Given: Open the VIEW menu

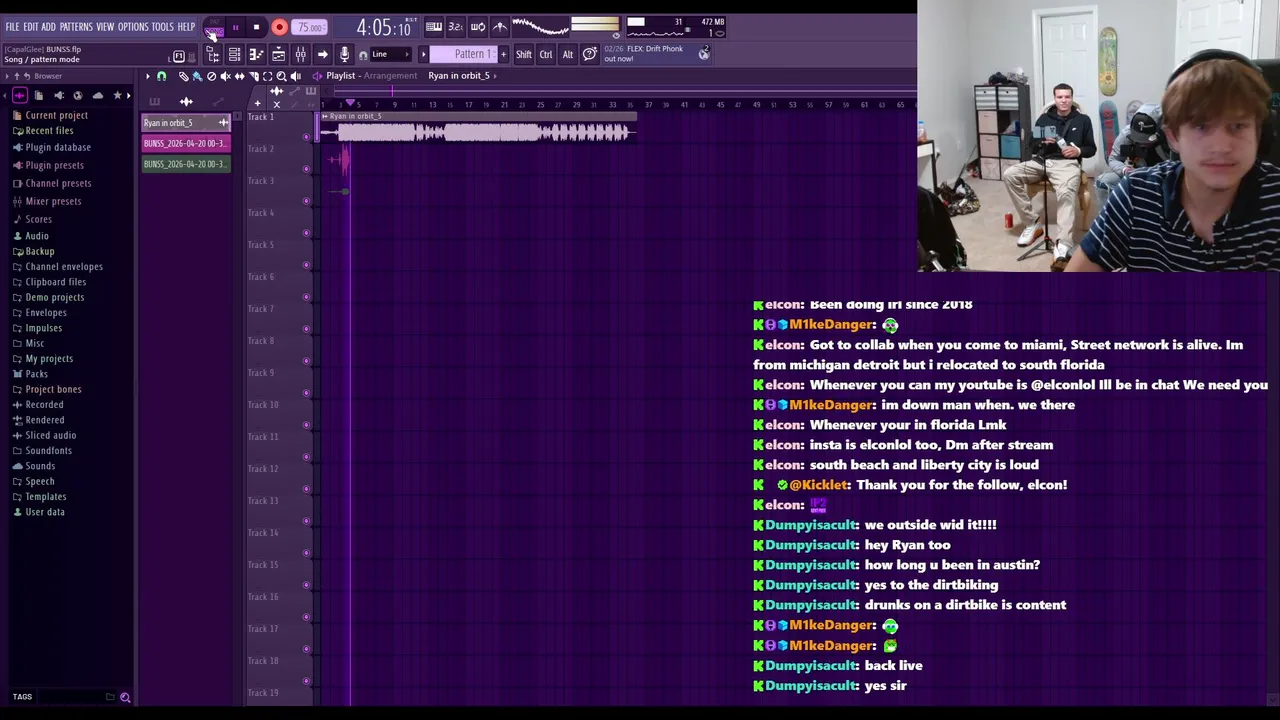Looking at the screenshot, I should (105, 27).
